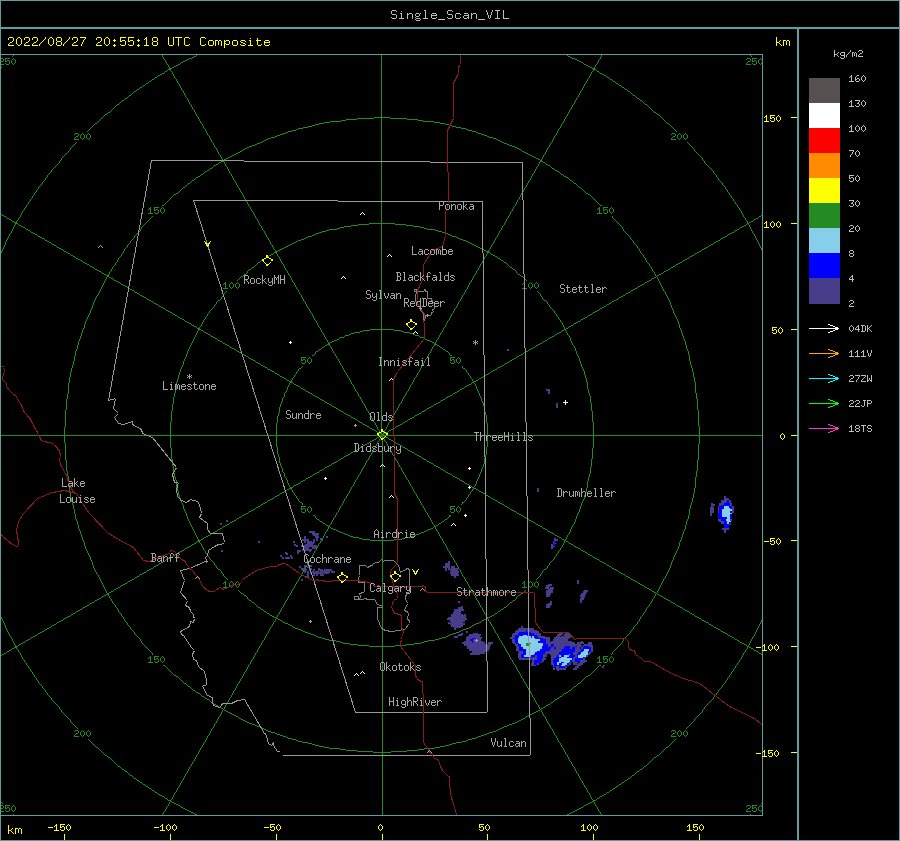The height and width of the screenshot is (841, 900).
Task: Select the yellow diamond marker inside the Calgary outline
Action: pos(395,576)
